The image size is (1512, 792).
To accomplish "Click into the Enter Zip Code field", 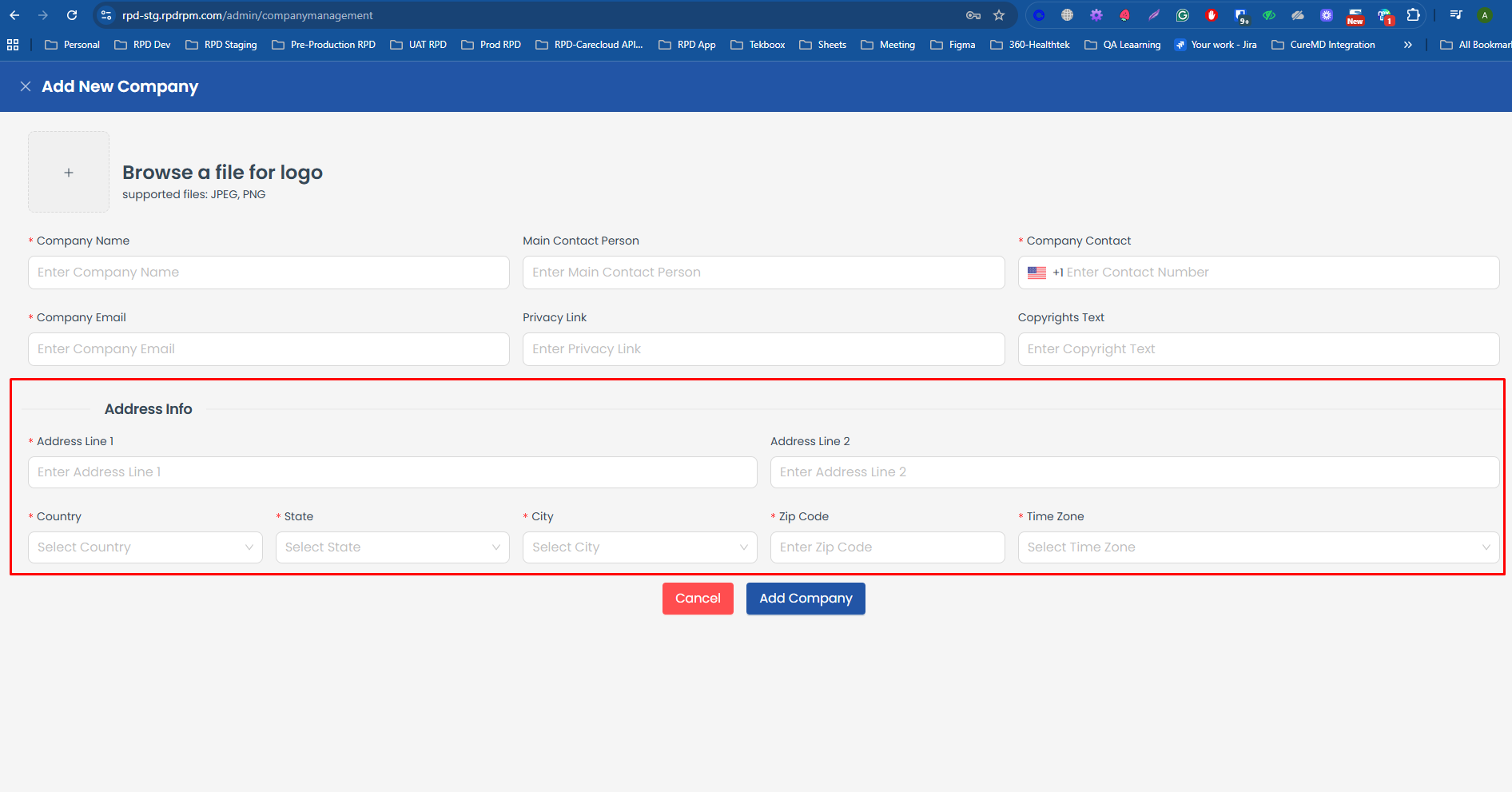I will [x=887, y=547].
